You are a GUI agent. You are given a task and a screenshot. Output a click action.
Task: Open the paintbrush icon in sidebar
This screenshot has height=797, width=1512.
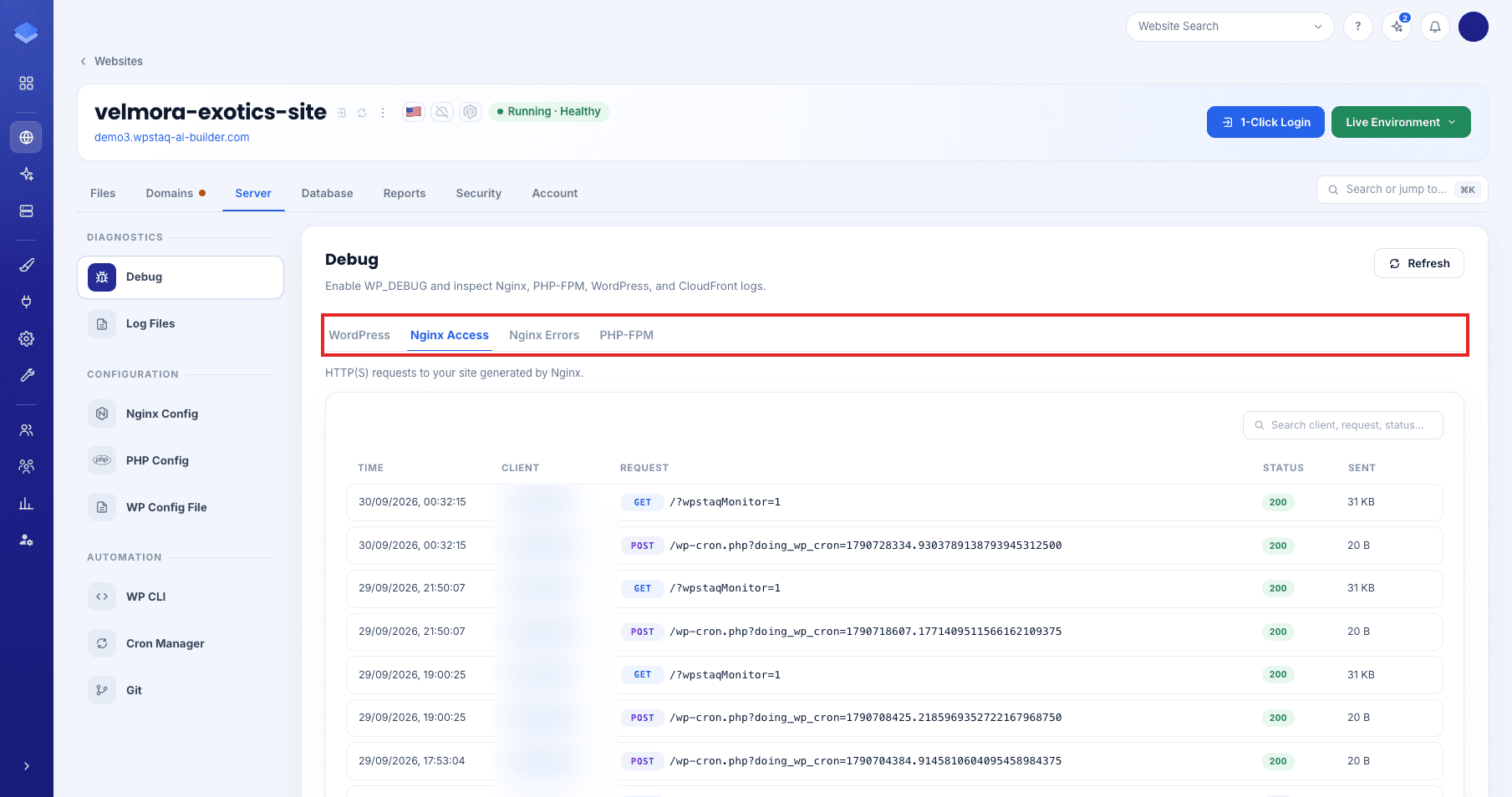27,265
